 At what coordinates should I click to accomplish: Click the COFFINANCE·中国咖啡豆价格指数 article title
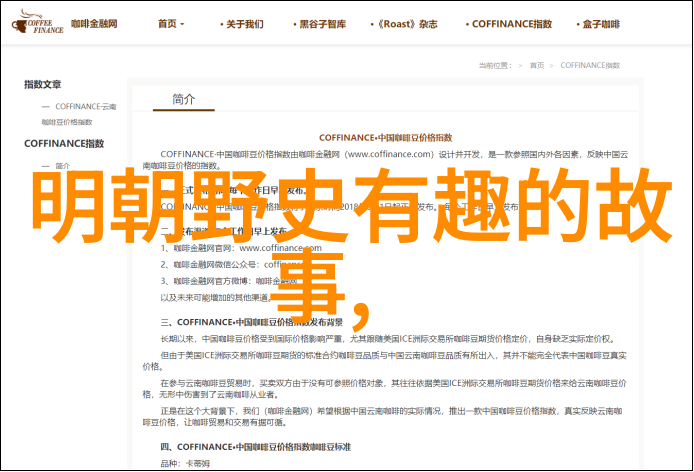386,138
